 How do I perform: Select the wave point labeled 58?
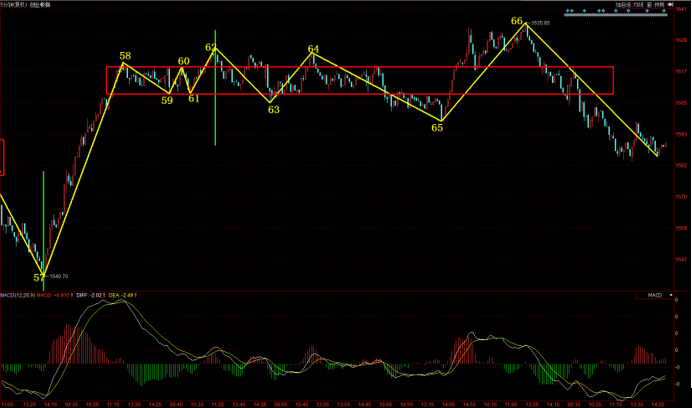pos(125,56)
